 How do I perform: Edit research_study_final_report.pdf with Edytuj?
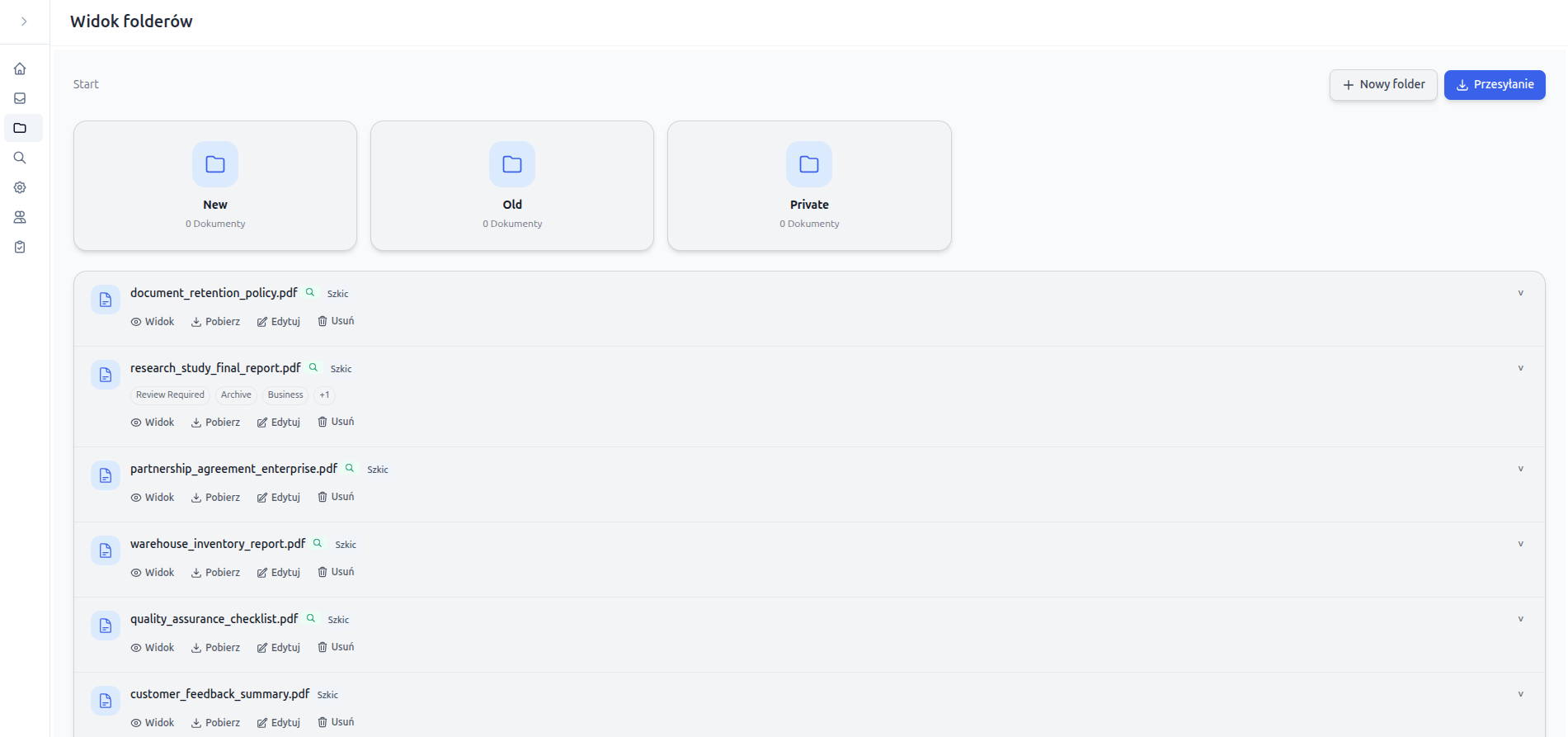(x=279, y=423)
